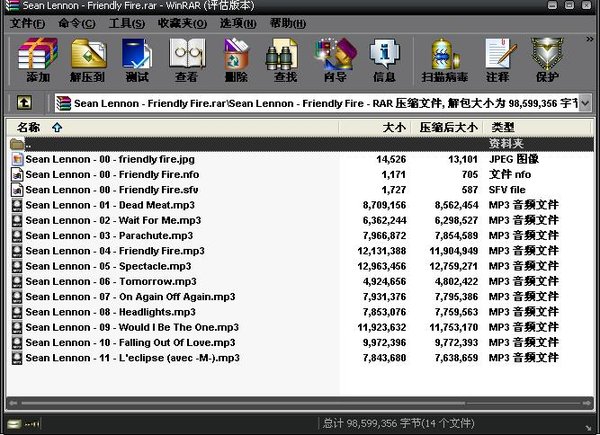Viewport: 600px width, 435px height.
Task: Click file icon of Friendly Fire.sfv
Action: click(x=17, y=190)
